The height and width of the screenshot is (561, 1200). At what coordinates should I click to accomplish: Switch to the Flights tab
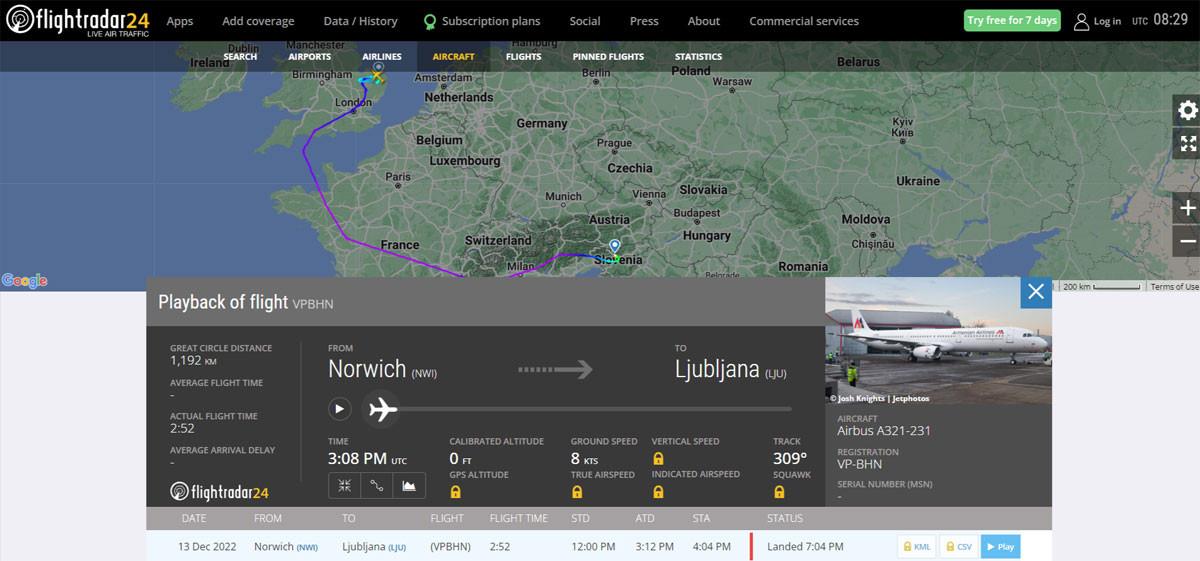[x=523, y=57]
